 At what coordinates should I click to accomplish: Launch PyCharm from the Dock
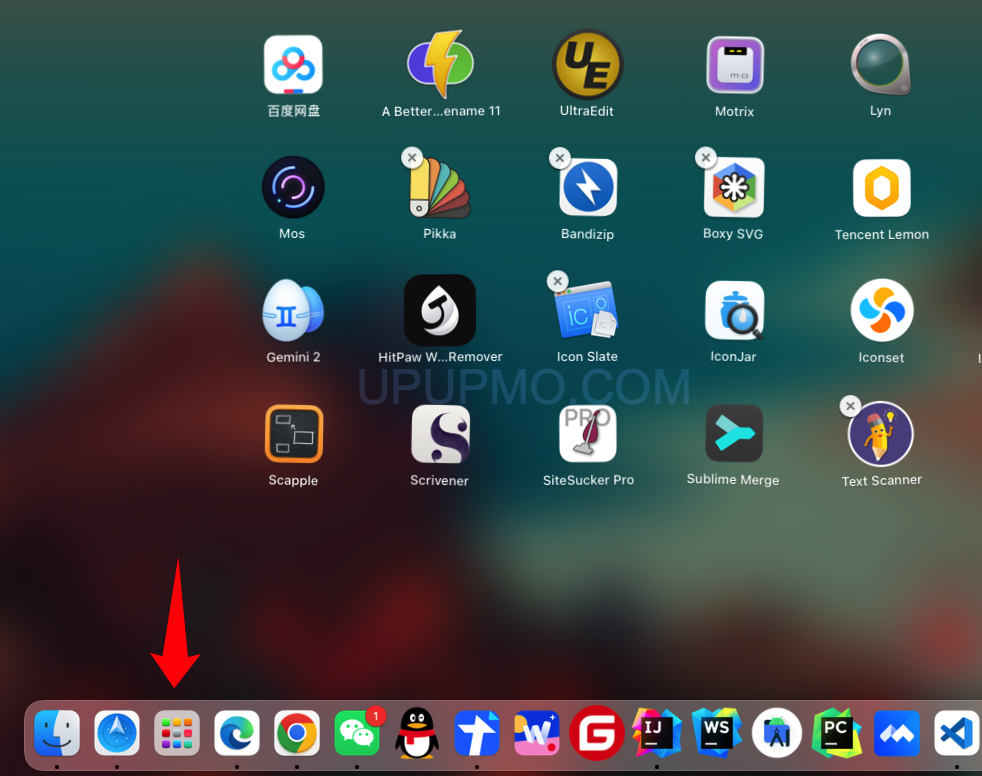(837, 733)
